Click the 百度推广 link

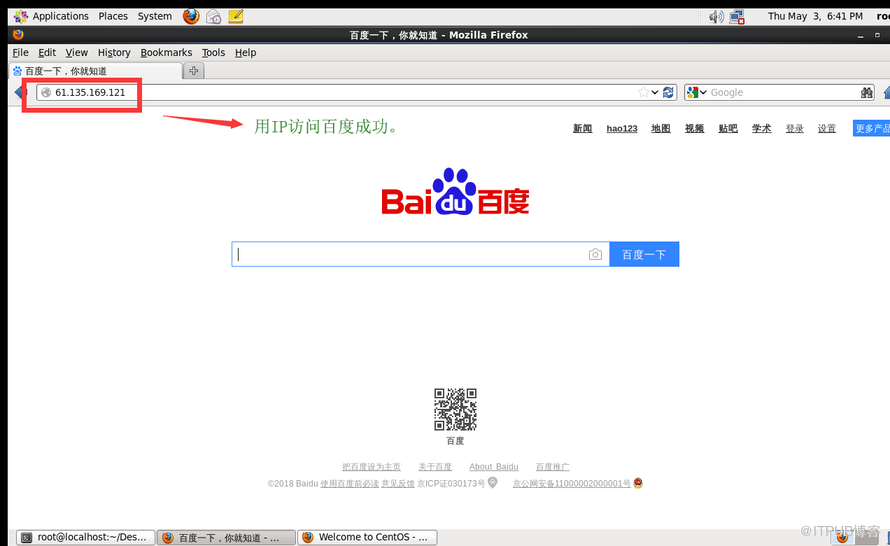(552, 467)
